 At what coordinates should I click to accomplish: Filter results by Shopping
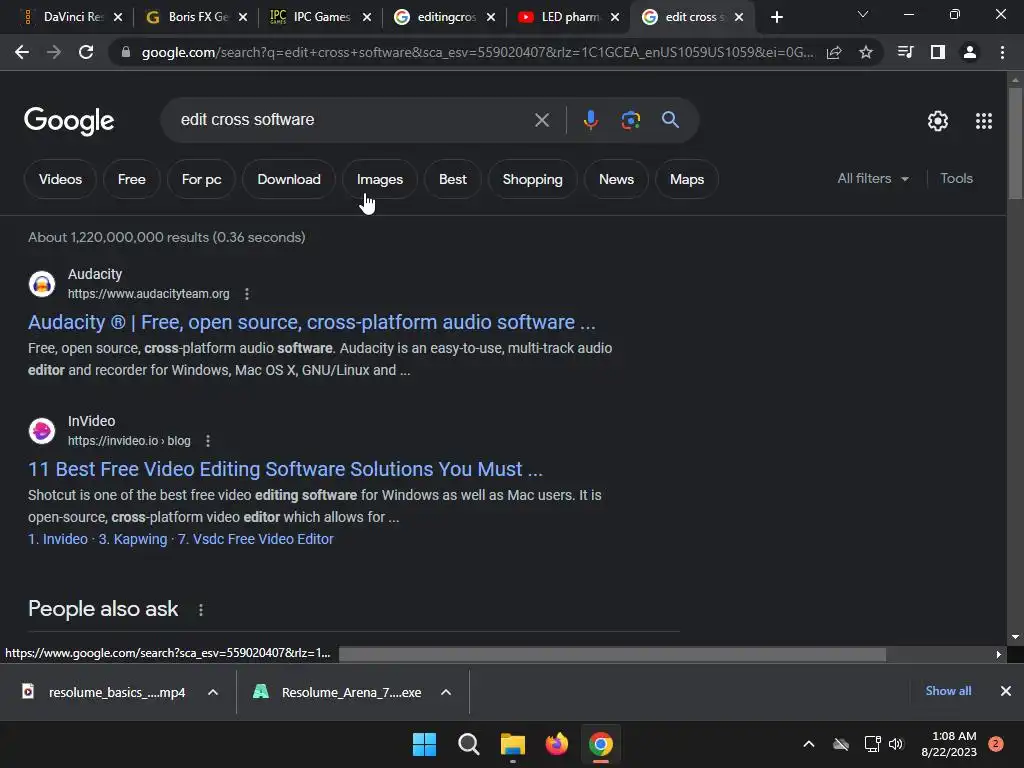(x=532, y=179)
